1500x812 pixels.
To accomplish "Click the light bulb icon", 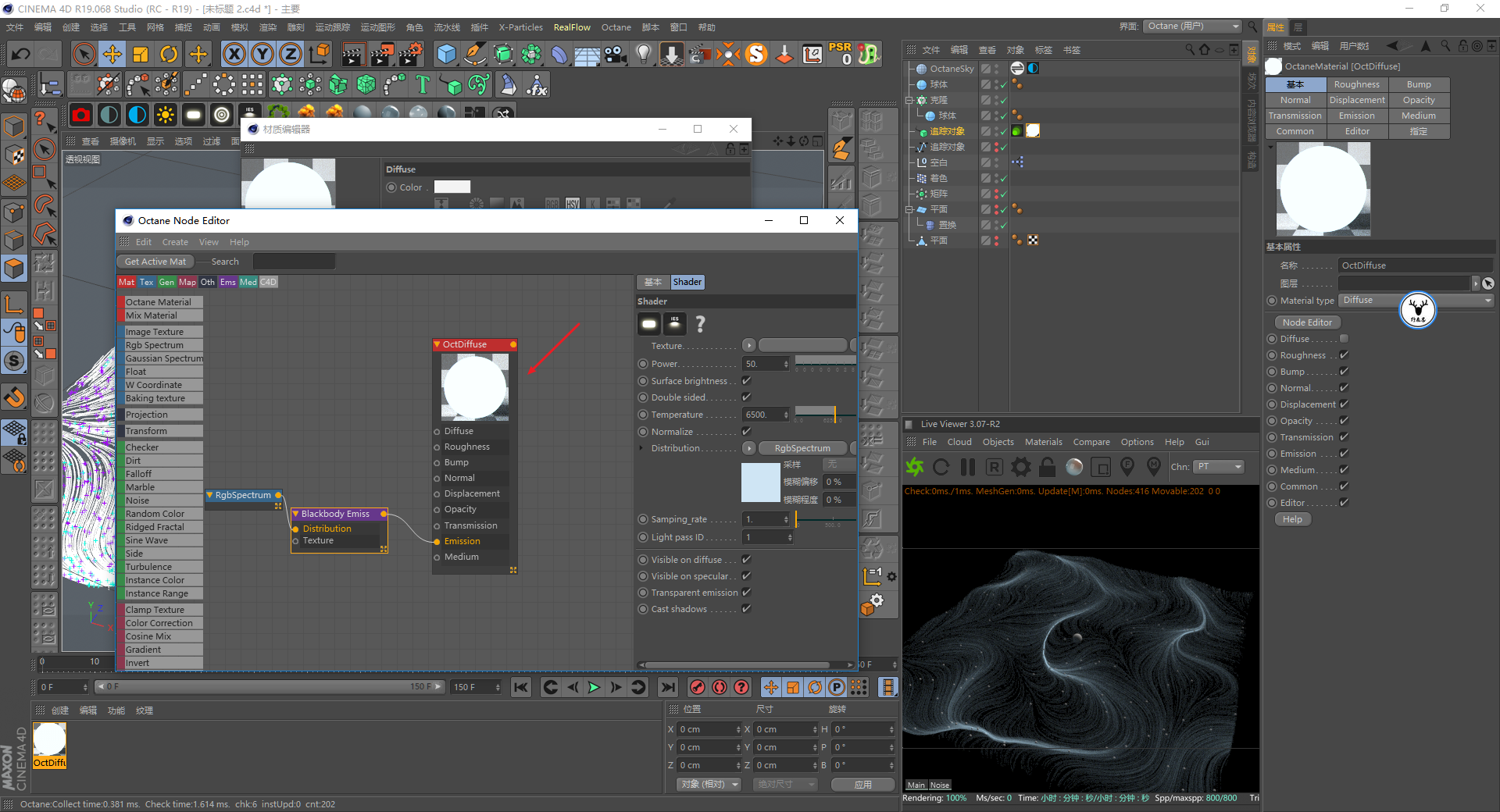I will (x=643, y=54).
